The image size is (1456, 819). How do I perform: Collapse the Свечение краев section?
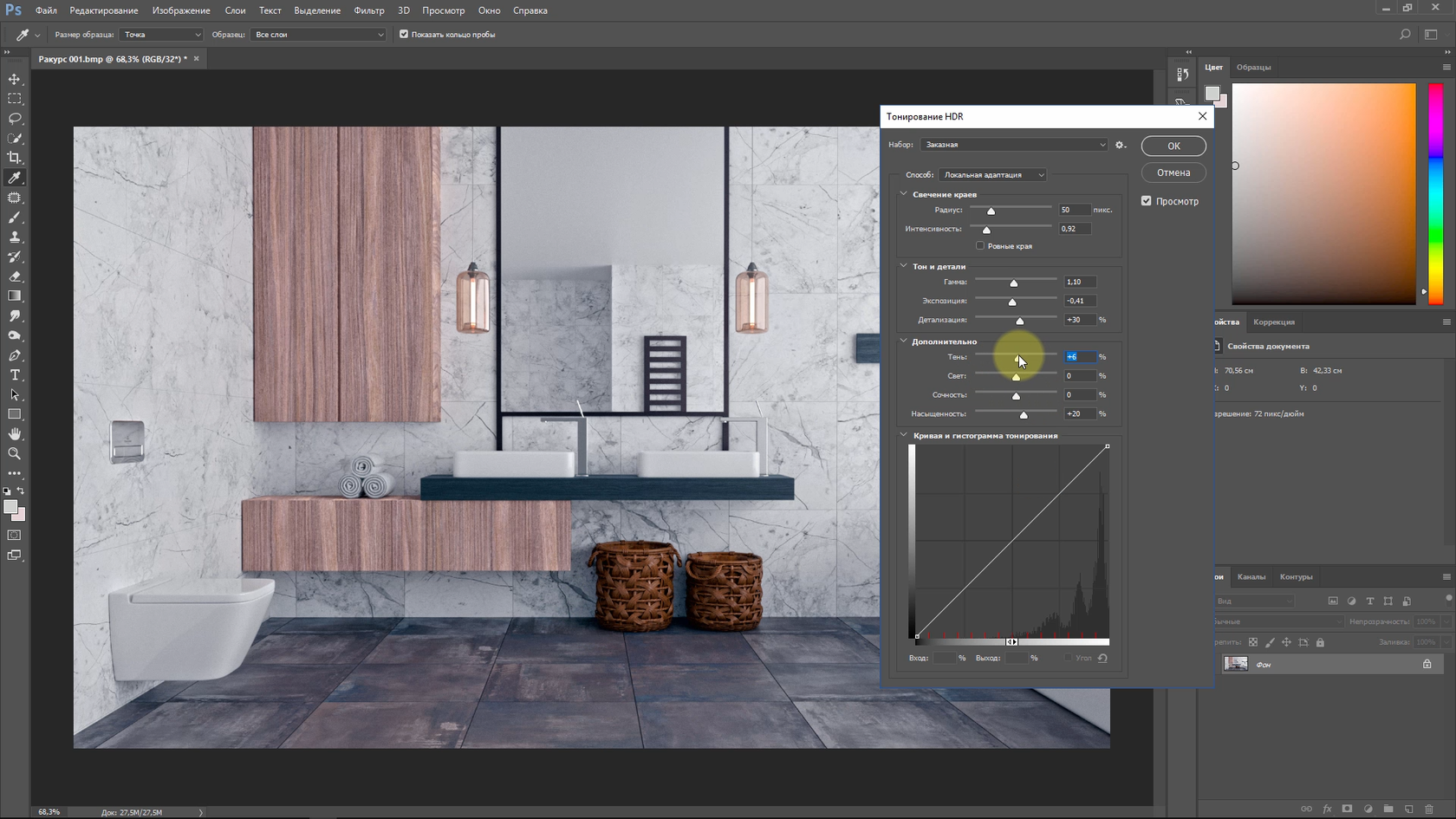click(x=903, y=194)
